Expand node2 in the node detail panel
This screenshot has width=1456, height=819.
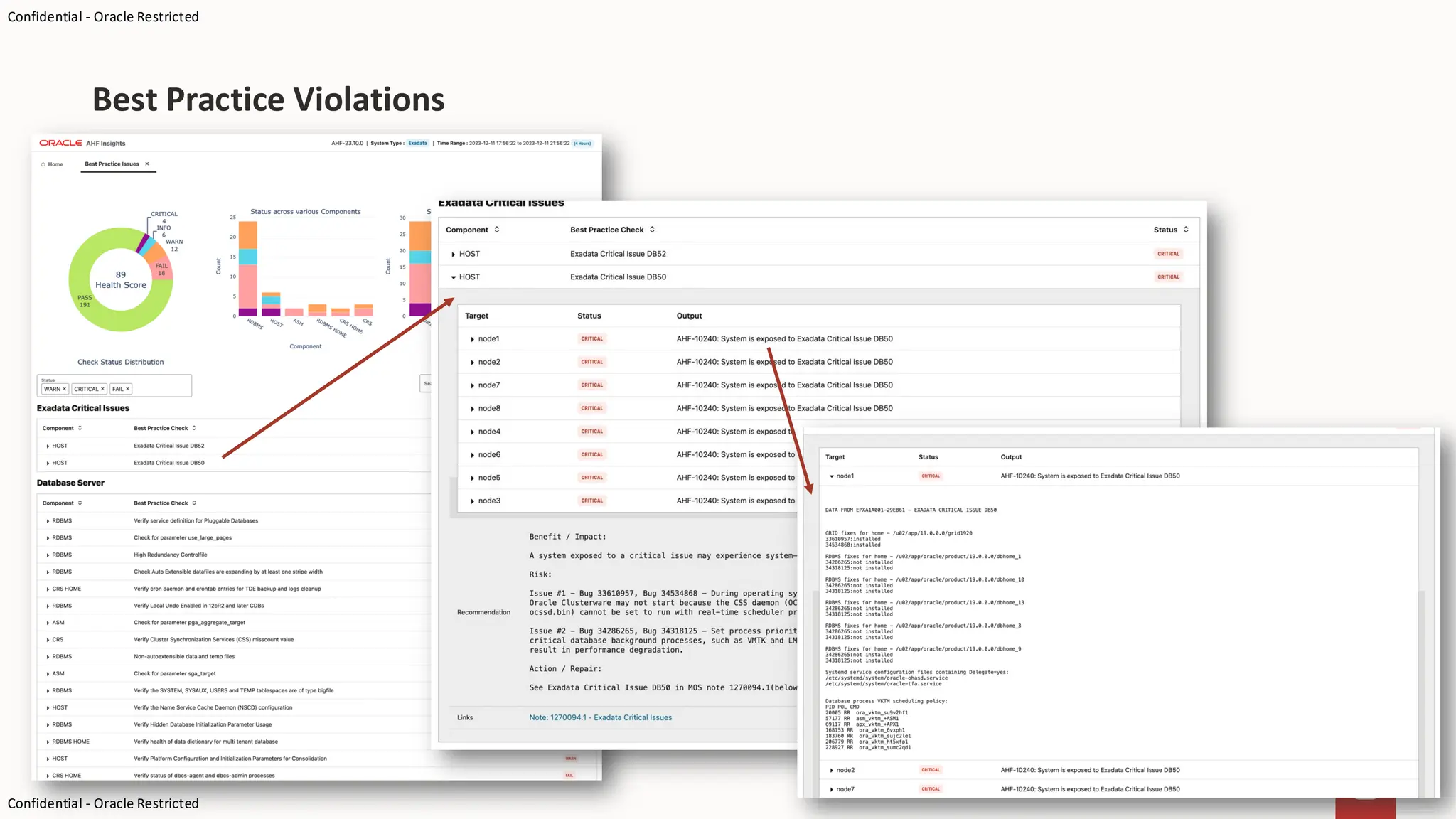[x=831, y=770]
